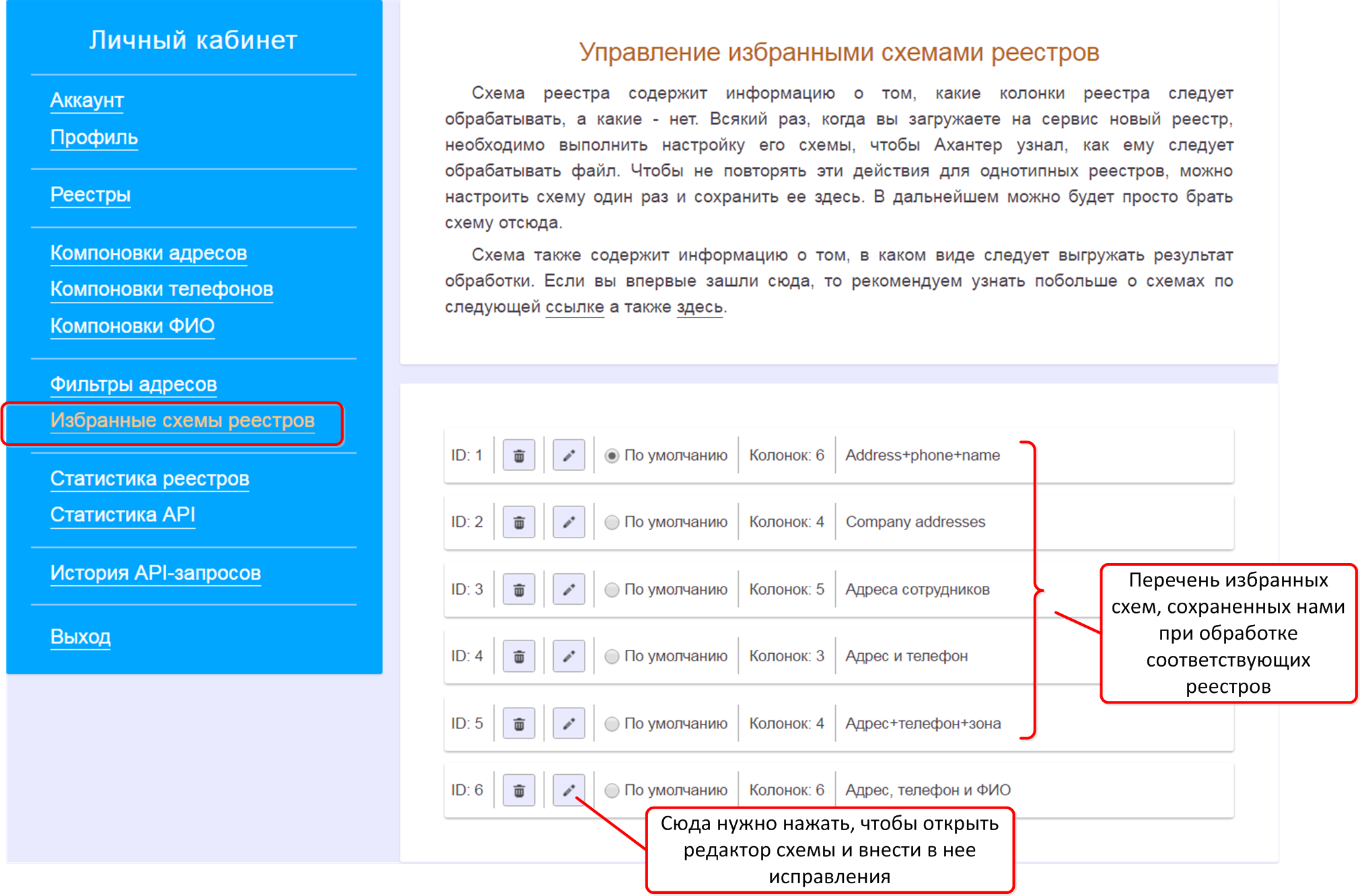Select the Адрес+телефон+зона scheme row name

point(923,723)
